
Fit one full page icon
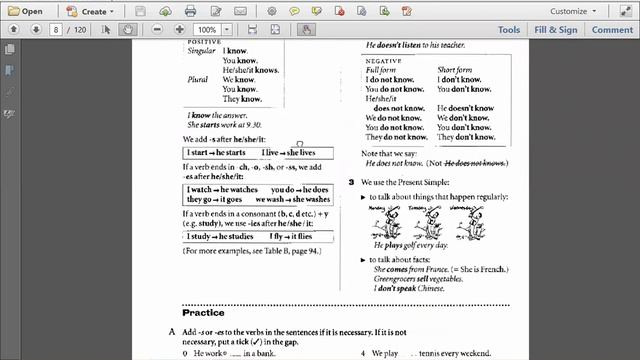[x=276, y=29]
